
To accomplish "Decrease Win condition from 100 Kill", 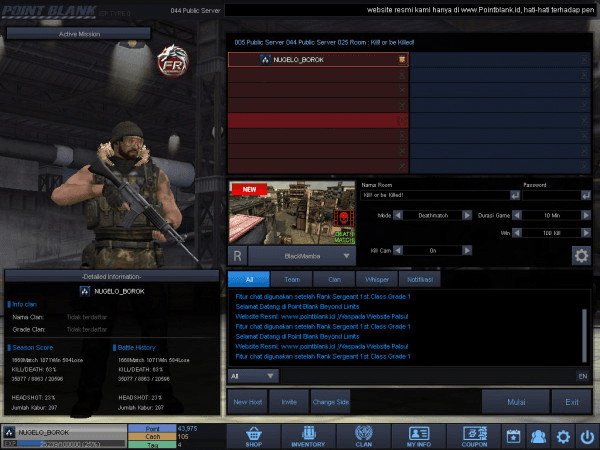I will click(517, 233).
